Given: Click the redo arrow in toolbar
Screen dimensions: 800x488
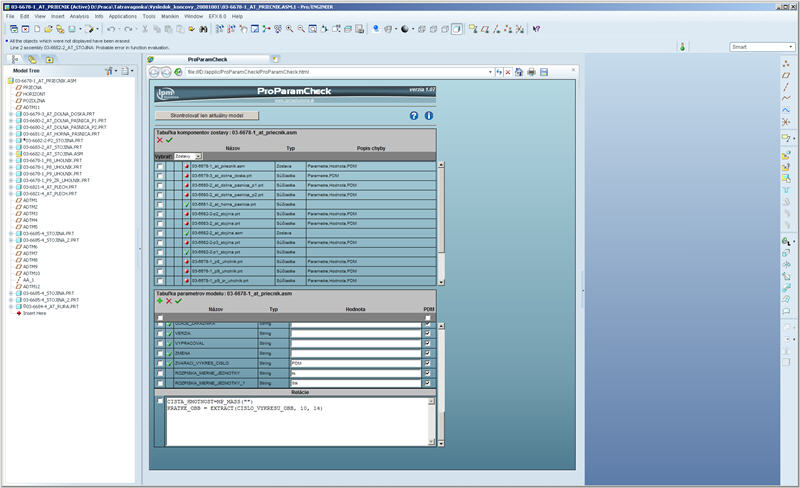Looking at the screenshot, I should point(128,29).
